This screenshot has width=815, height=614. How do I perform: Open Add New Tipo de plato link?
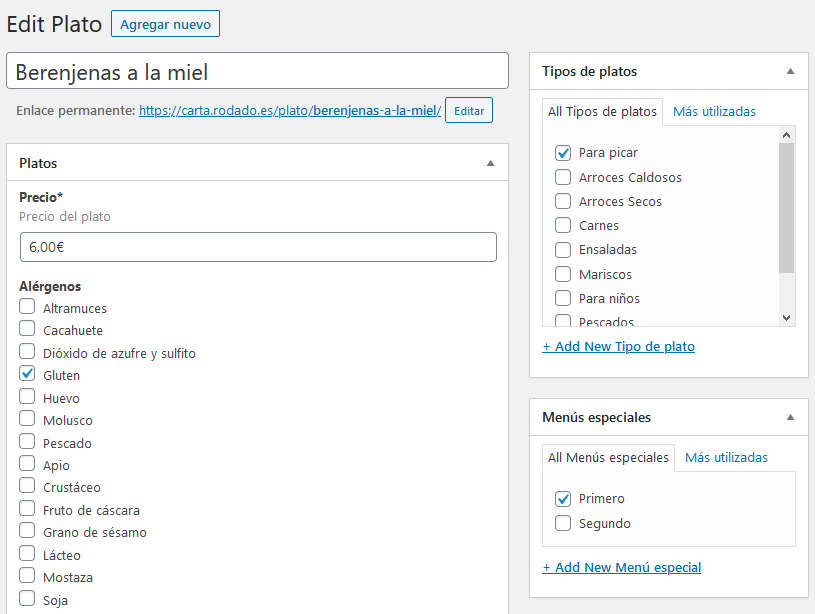click(x=619, y=346)
